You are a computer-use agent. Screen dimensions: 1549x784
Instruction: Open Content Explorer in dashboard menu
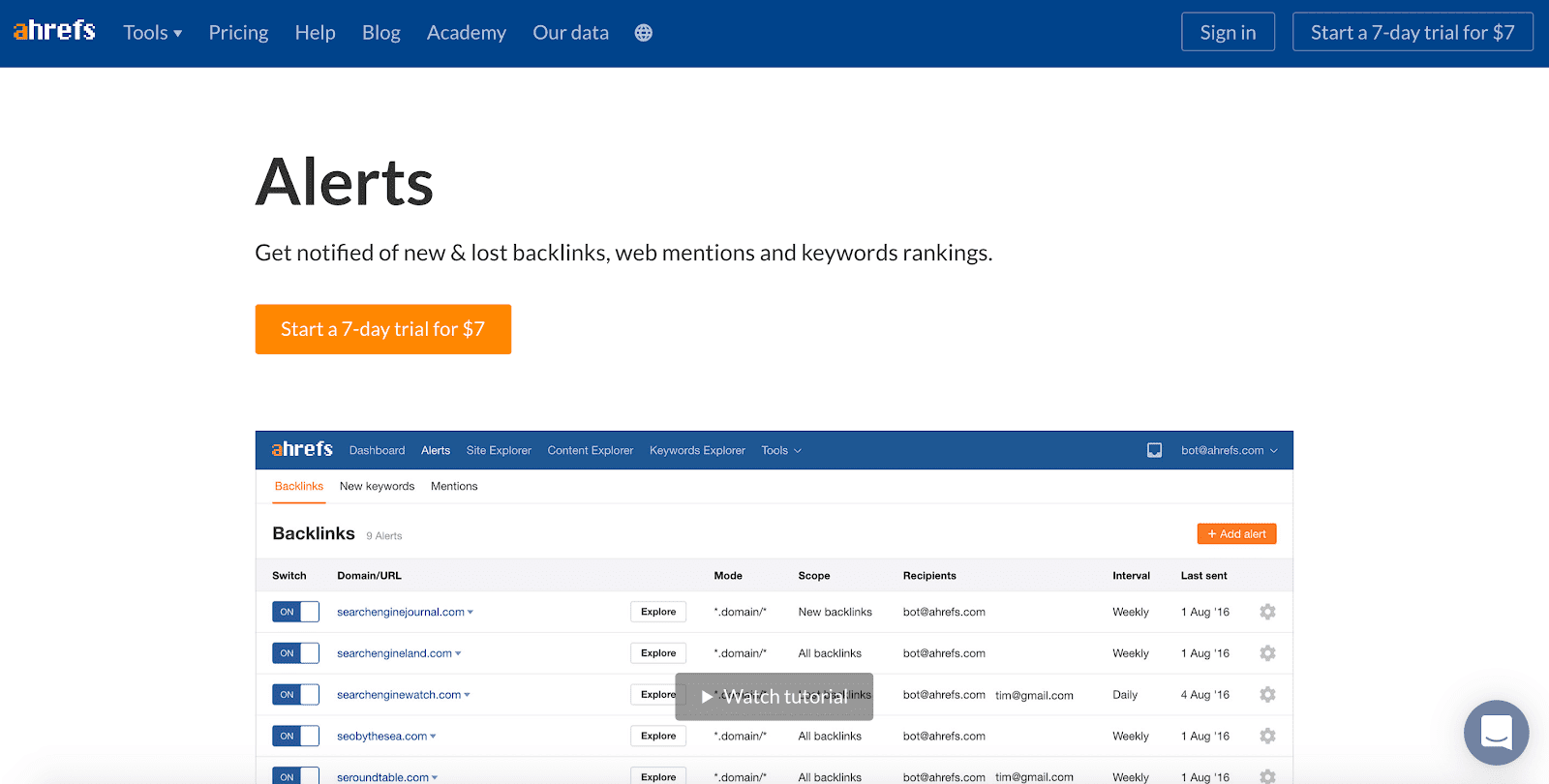591,450
